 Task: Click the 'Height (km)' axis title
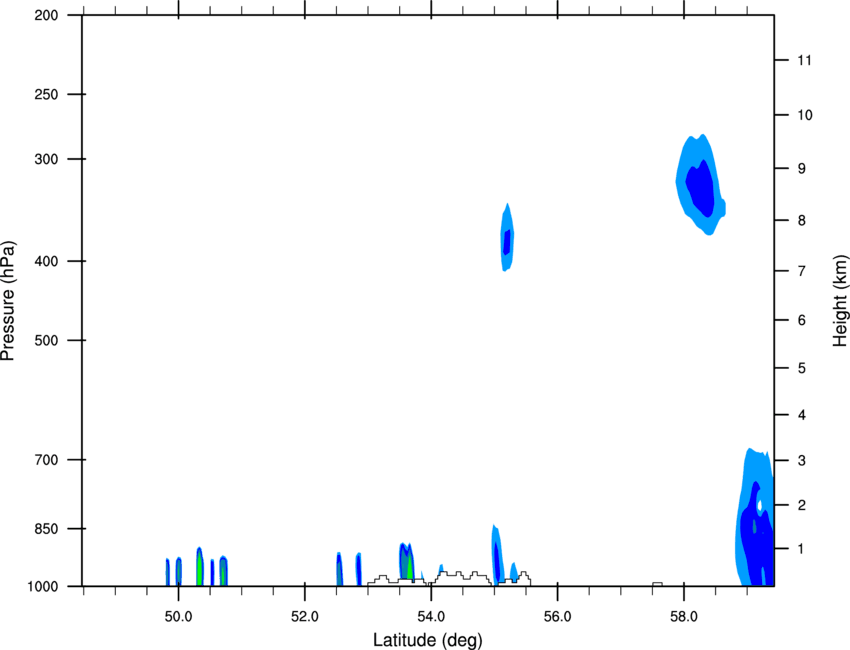click(x=840, y=301)
